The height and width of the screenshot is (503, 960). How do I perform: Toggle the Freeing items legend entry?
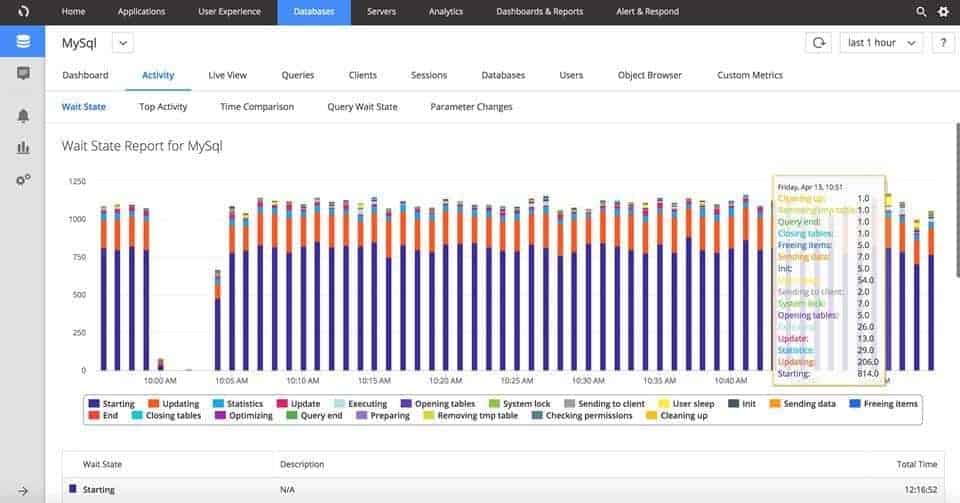point(883,404)
